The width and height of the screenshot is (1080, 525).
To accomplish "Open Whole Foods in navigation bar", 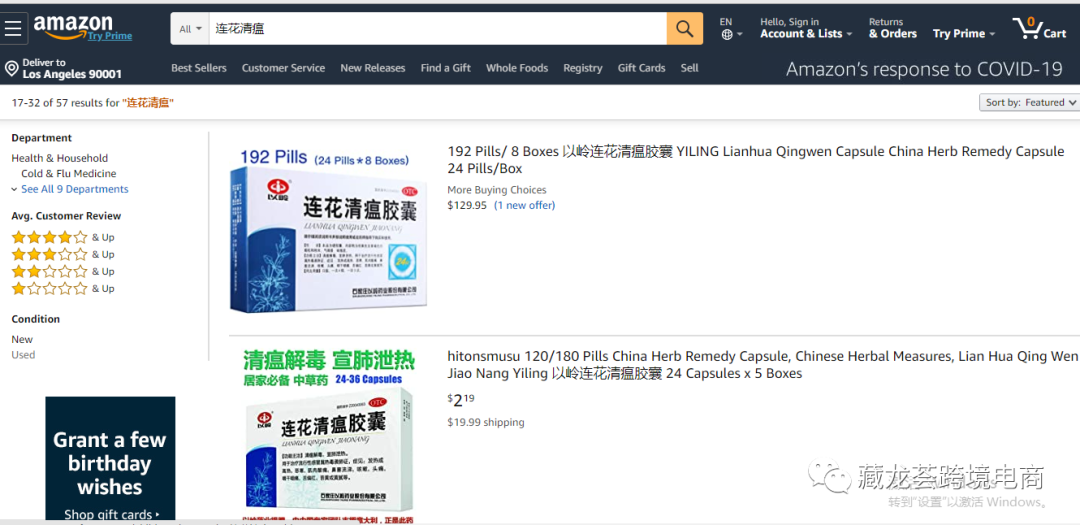I will pyautogui.click(x=517, y=68).
